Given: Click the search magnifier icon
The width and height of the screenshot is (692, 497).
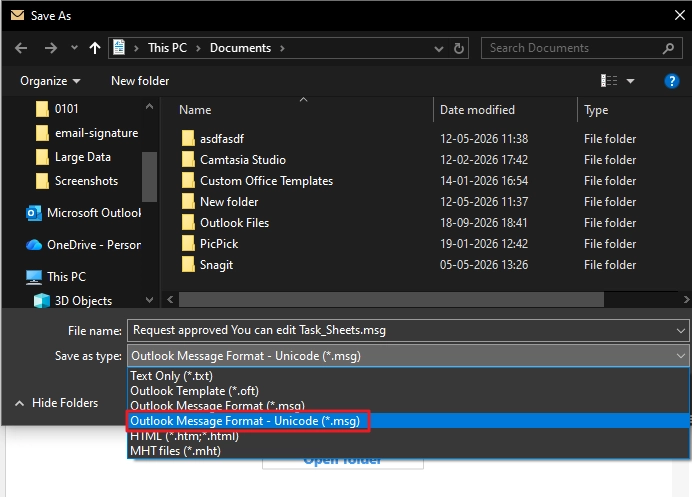Looking at the screenshot, I should 668,48.
